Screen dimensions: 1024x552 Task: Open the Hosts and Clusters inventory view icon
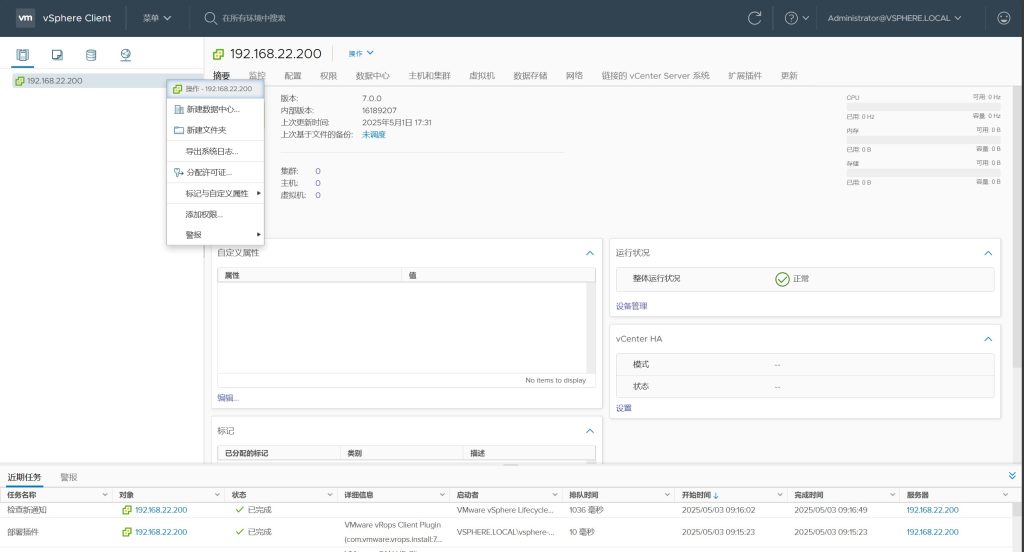[23, 55]
